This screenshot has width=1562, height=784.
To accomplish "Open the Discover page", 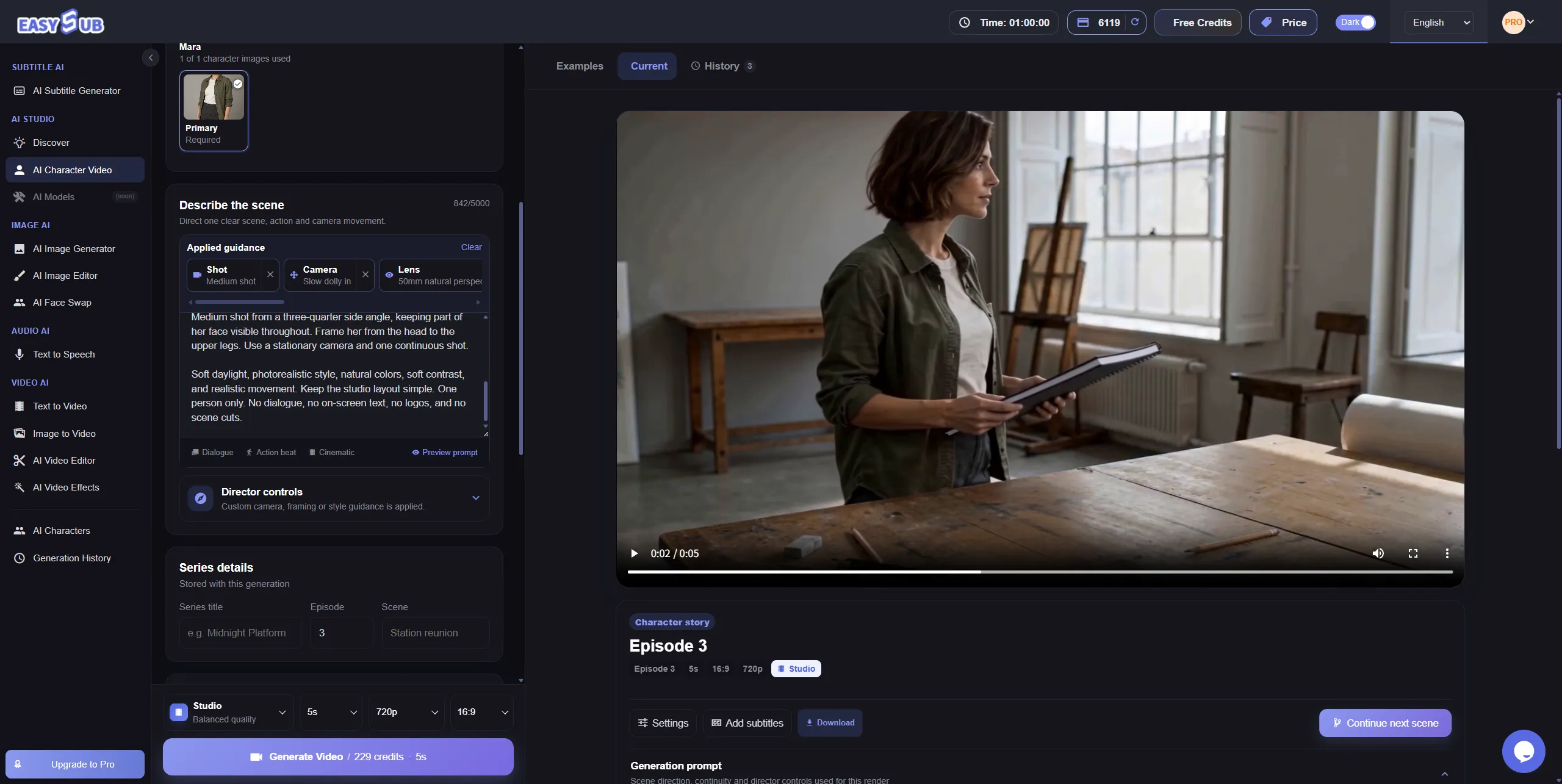I will pyautogui.click(x=75, y=143).
